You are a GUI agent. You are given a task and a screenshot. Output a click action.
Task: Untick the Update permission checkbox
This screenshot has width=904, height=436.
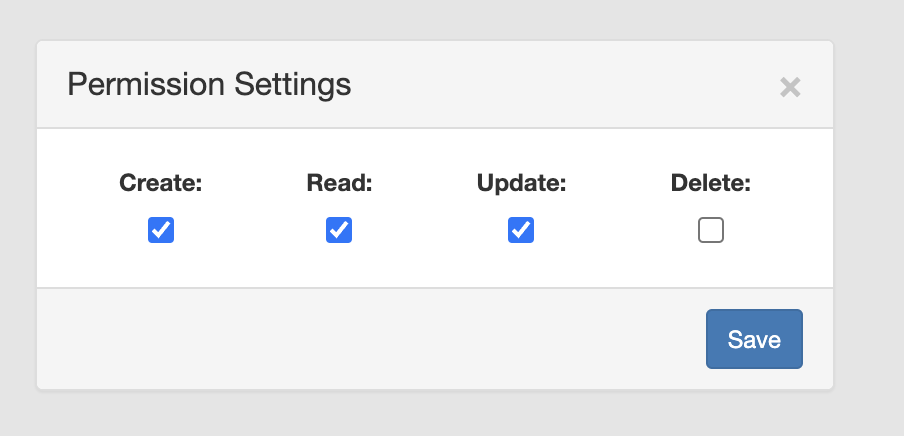pyautogui.click(x=520, y=230)
